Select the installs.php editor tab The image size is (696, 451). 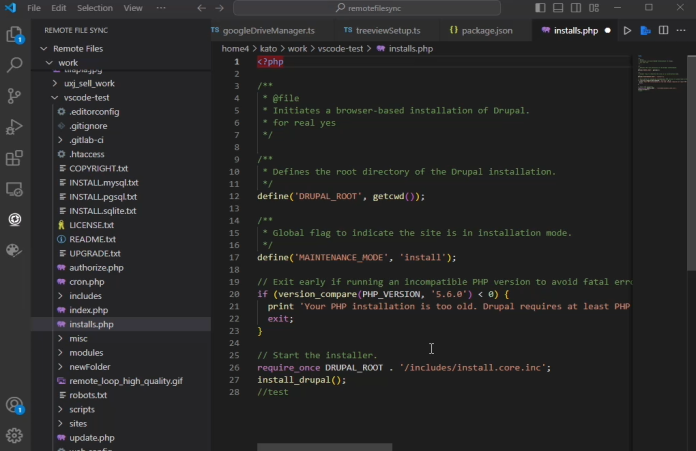click(x=575, y=31)
